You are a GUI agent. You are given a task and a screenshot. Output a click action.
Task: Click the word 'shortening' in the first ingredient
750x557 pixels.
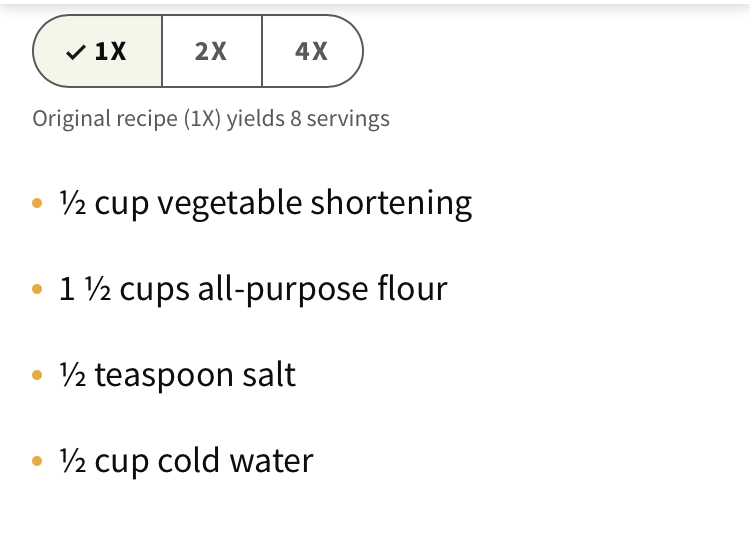coord(391,203)
